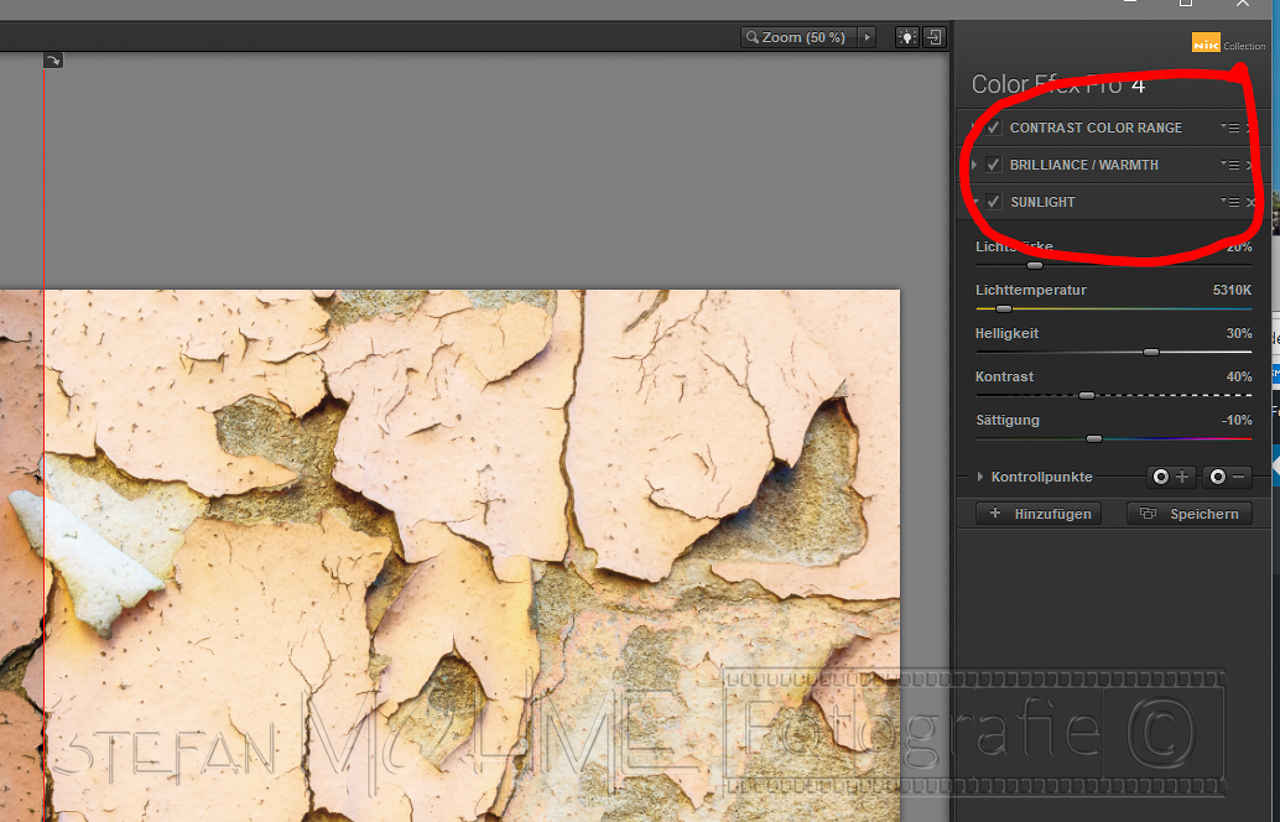
Task: Uncheck the Brilliance / Warmth filter
Action: 993,165
